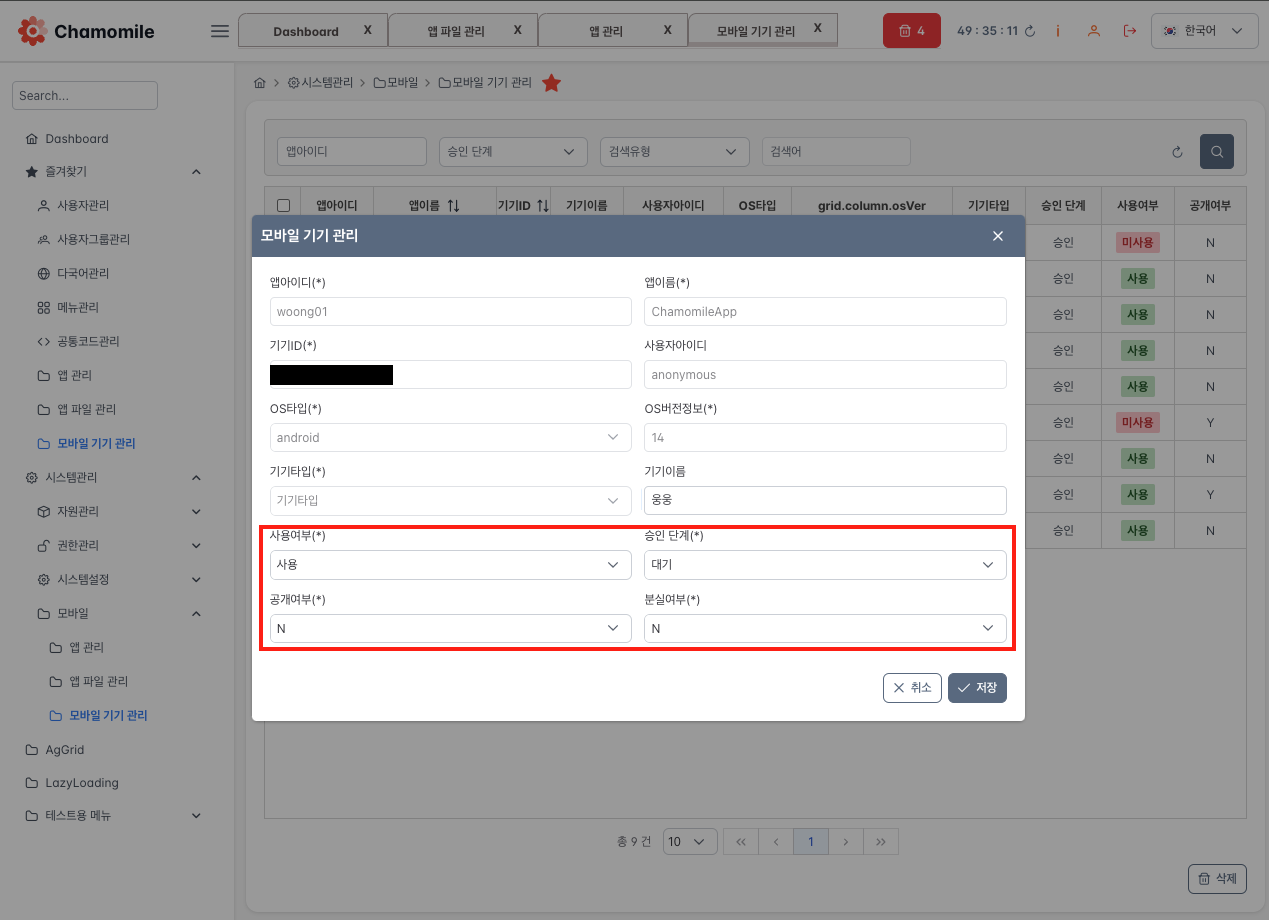Image resolution: width=1269 pixels, height=920 pixels.
Task: Open the 한국어 language selector
Action: (1204, 31)
